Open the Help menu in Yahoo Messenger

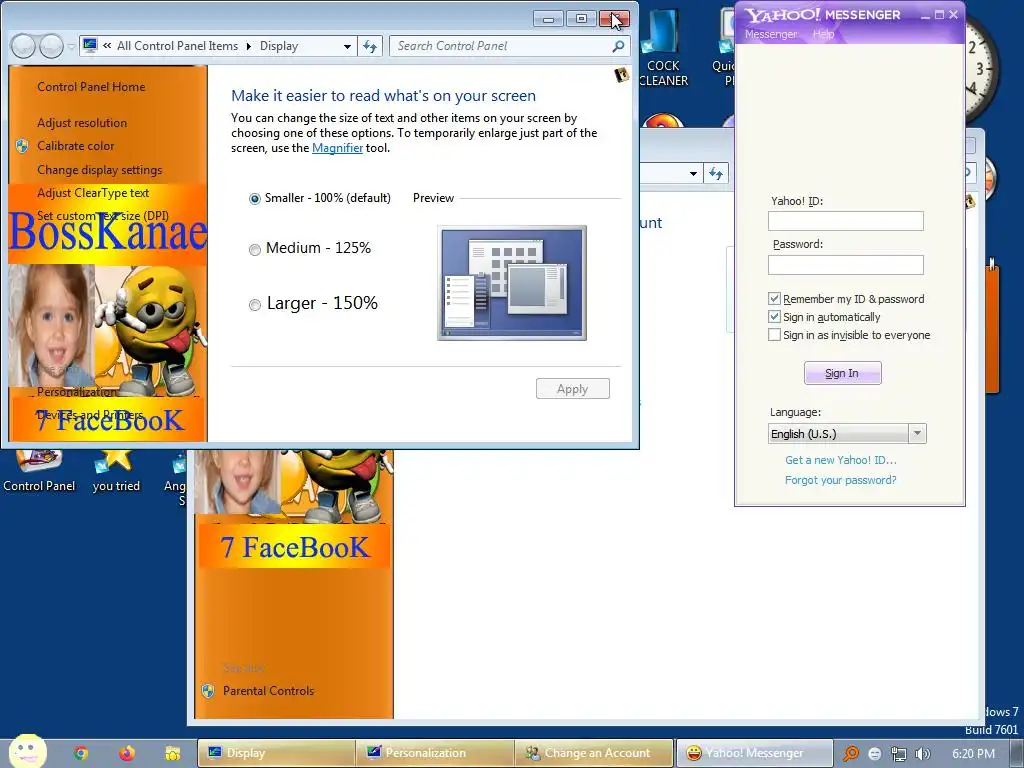(x=823, y=34)
